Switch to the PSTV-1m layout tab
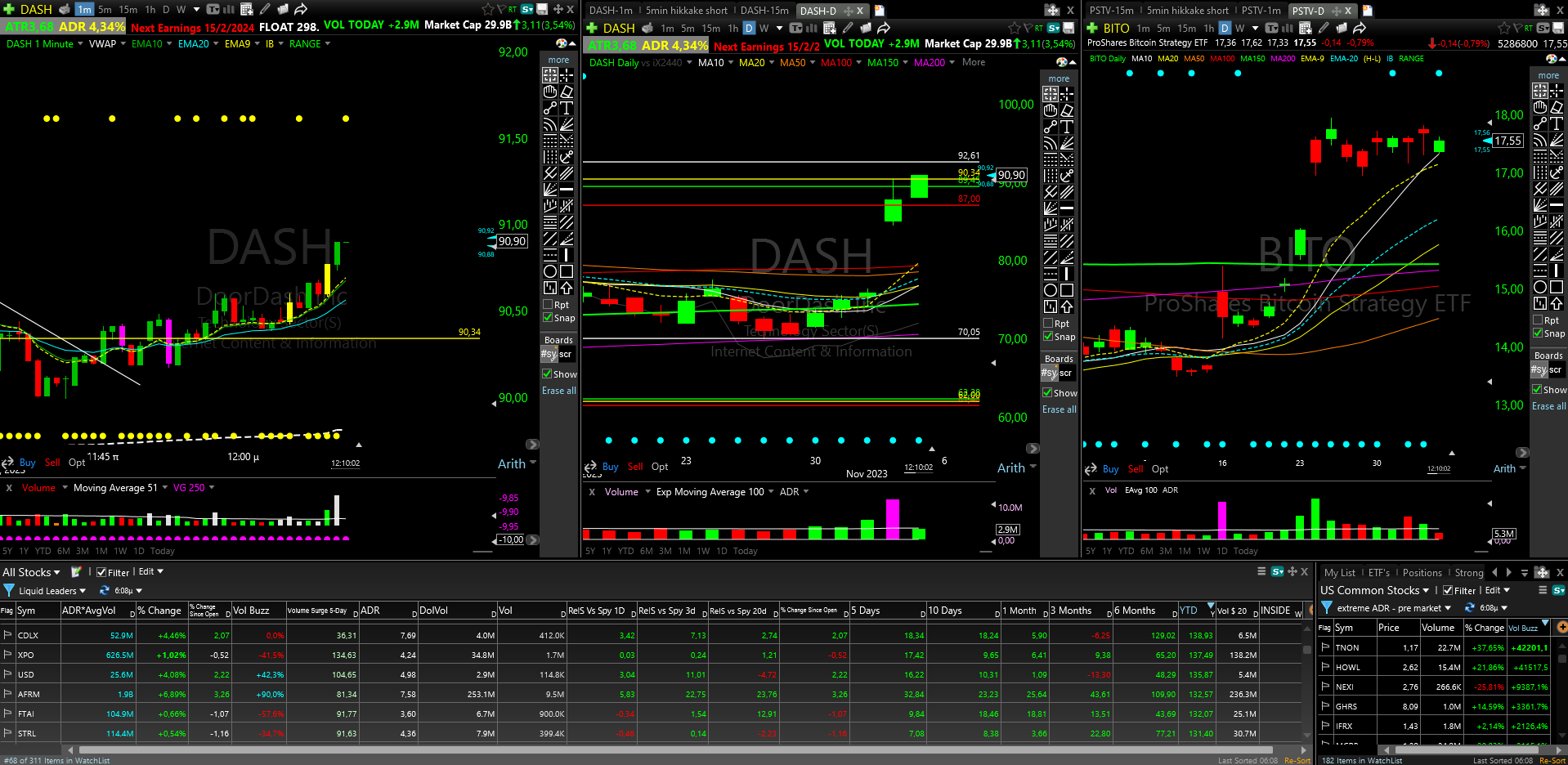The image size is (1568, 765). (1261, 11)
